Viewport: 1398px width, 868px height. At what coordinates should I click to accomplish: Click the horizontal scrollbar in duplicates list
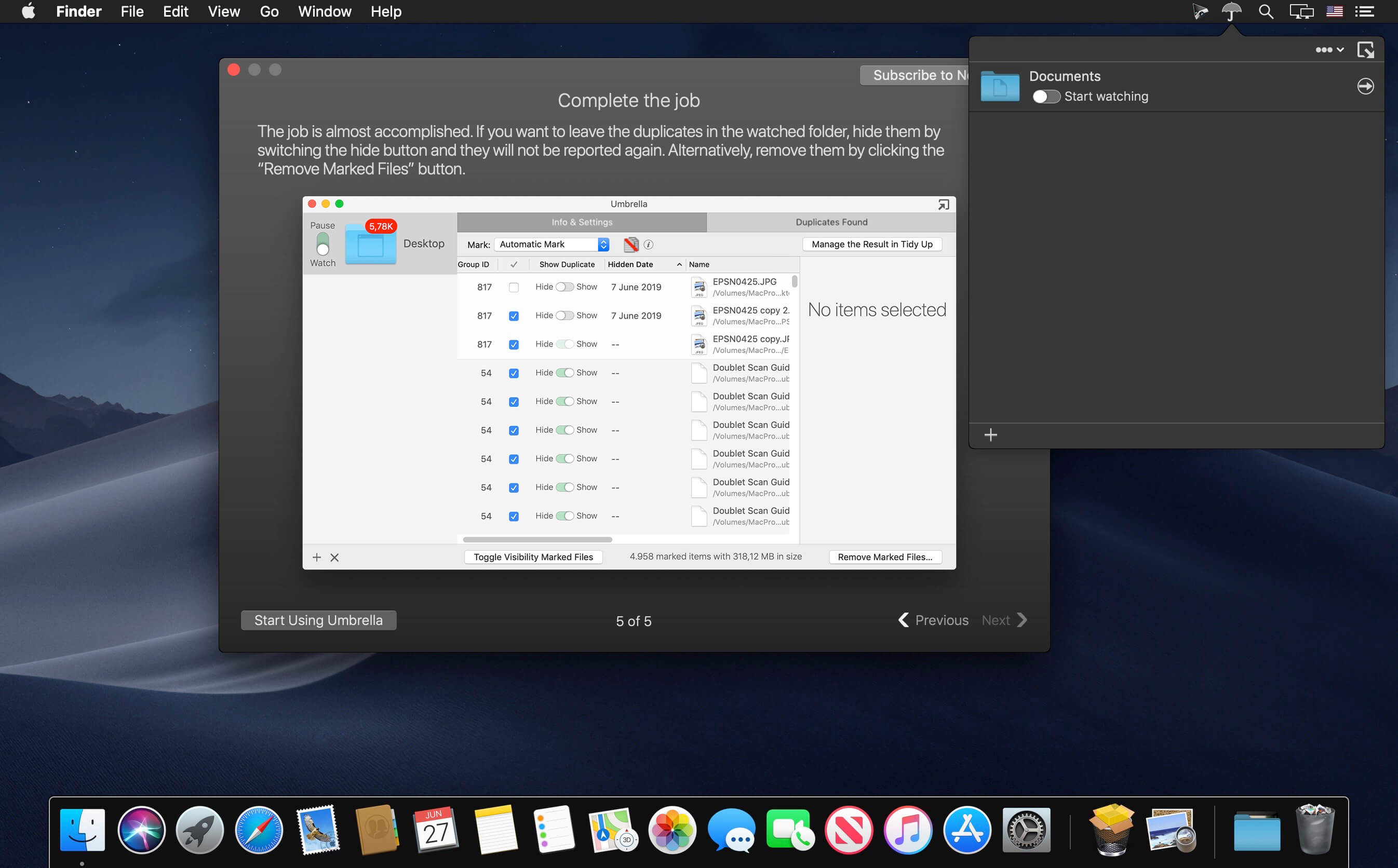(537, 539)
